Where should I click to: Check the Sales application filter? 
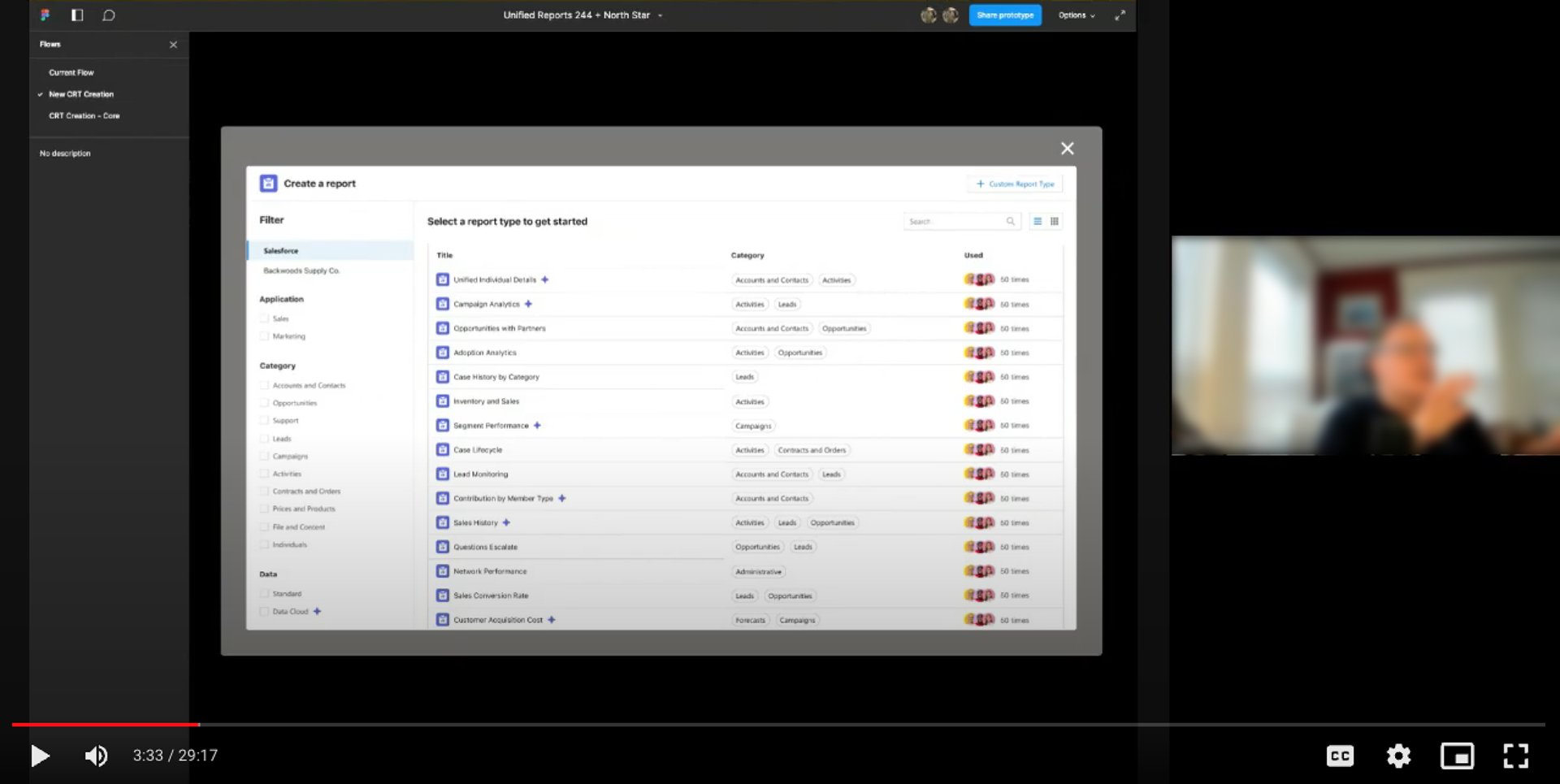click(x=264, y=318)
